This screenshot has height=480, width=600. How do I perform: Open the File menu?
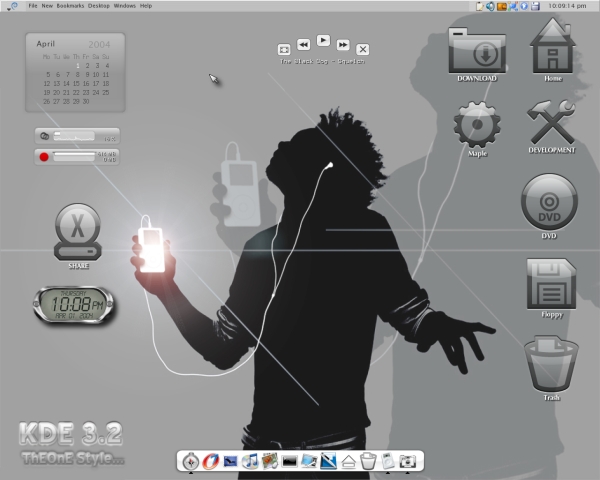(x=33, y=6)
